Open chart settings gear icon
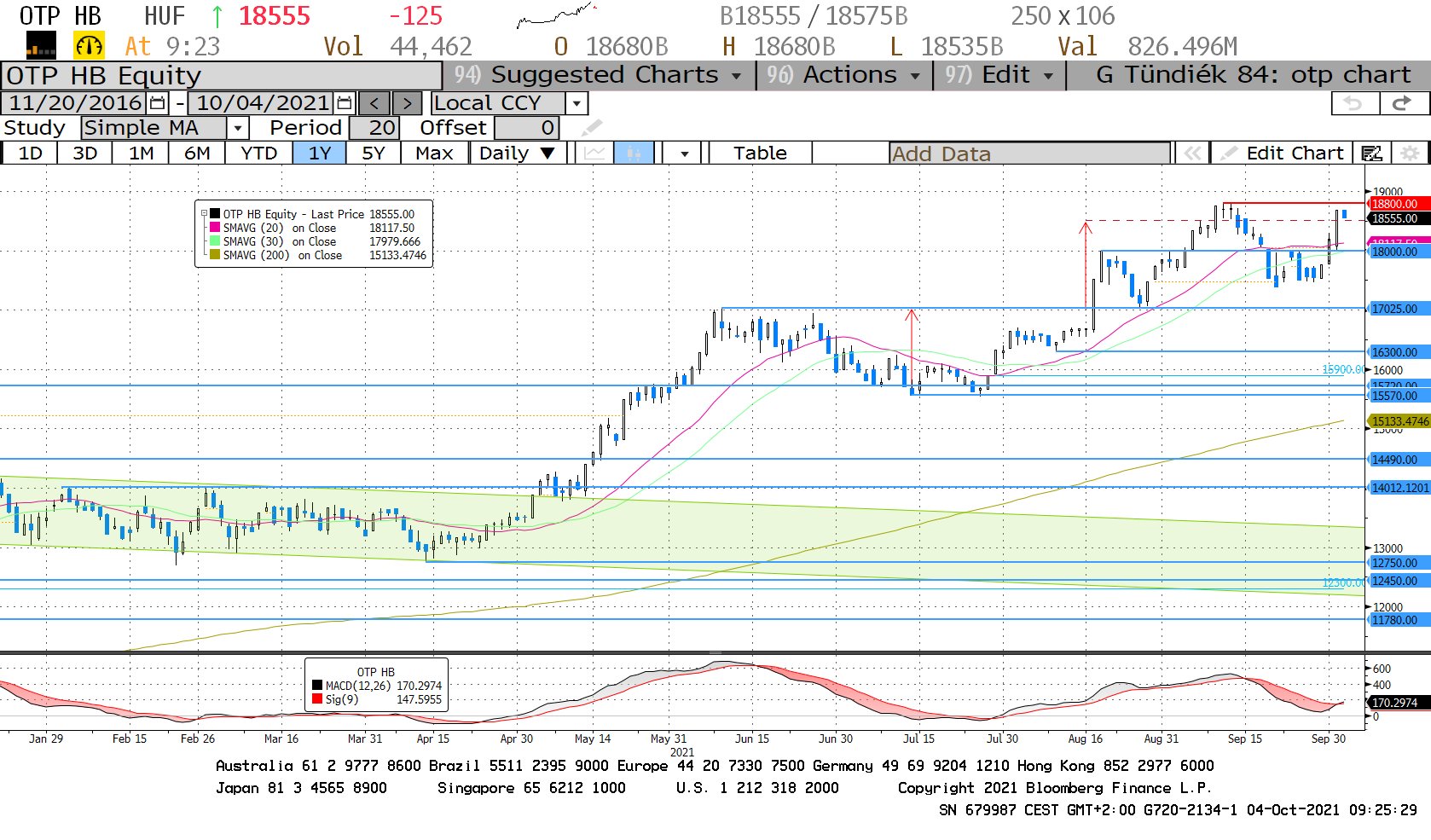The height and width of the screenshot is (840, 1431). [1410, 154]
